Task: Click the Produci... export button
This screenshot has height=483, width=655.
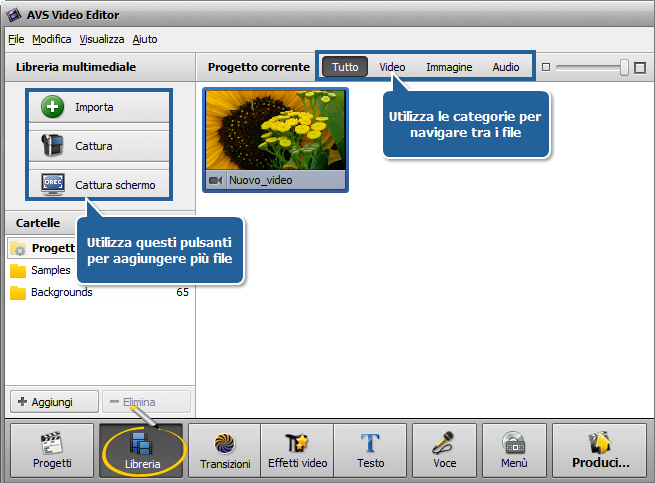Action: [600, 450]
